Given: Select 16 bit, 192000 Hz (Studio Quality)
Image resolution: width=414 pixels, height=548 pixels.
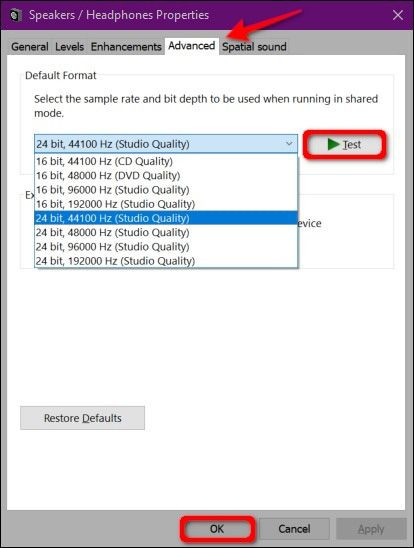Looking at the screenshot, I should (x=166, y=204).
